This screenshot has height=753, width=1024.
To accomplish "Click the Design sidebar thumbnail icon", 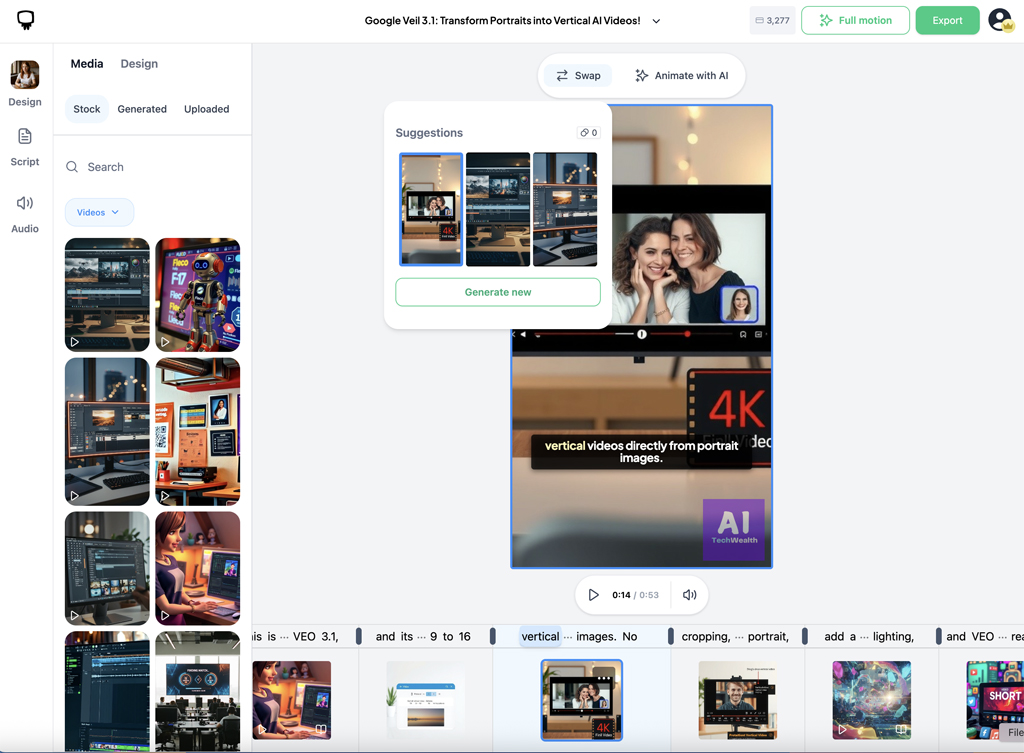I will click(x=25, y=76).
